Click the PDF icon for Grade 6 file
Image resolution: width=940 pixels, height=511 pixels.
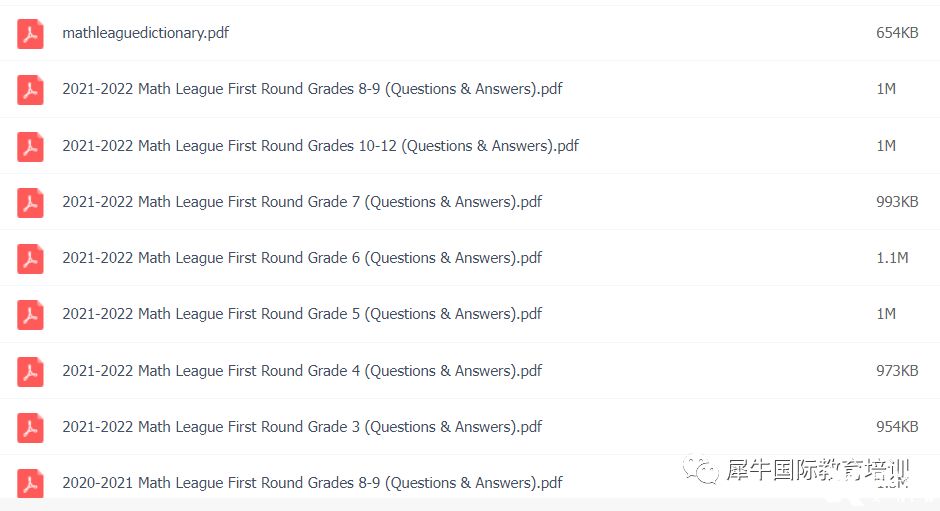tap(30, 258)
